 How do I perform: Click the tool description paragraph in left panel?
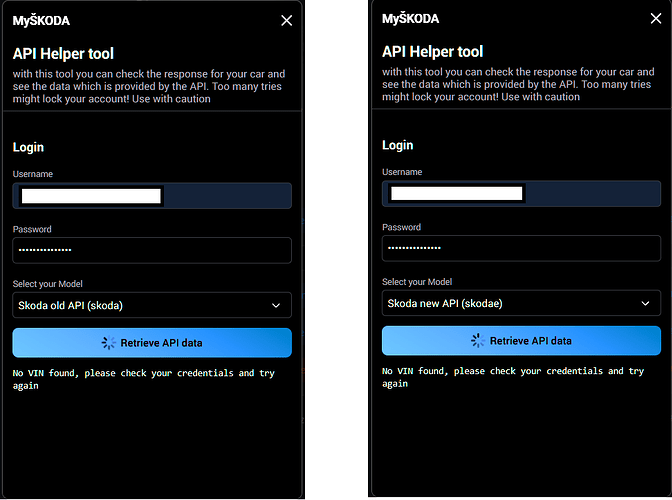(x=149, y=86)
